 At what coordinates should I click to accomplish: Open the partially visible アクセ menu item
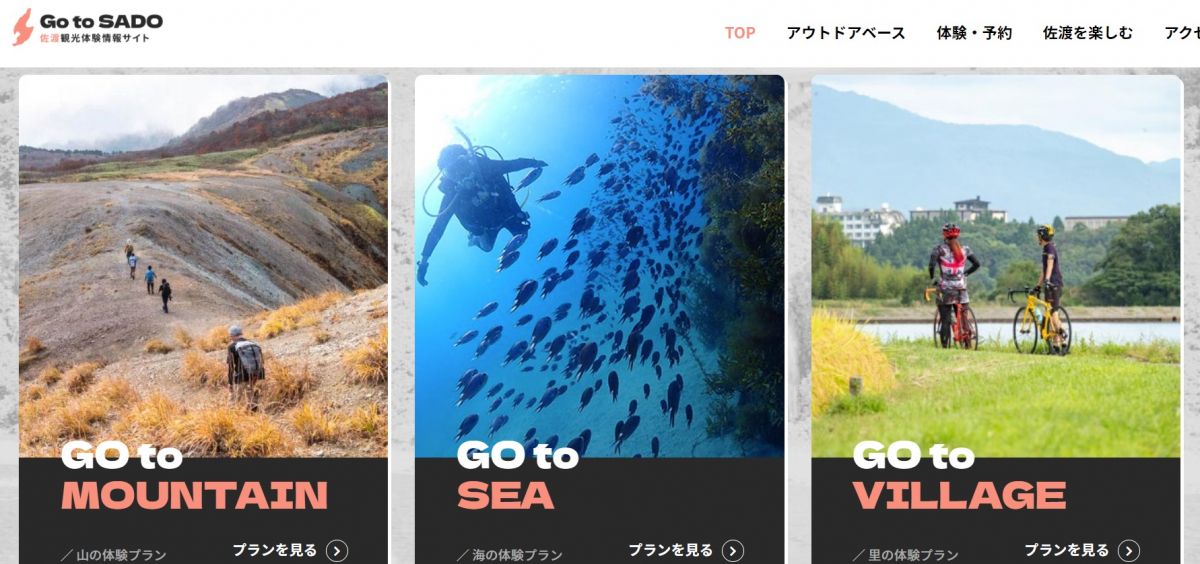point(1181,33)
